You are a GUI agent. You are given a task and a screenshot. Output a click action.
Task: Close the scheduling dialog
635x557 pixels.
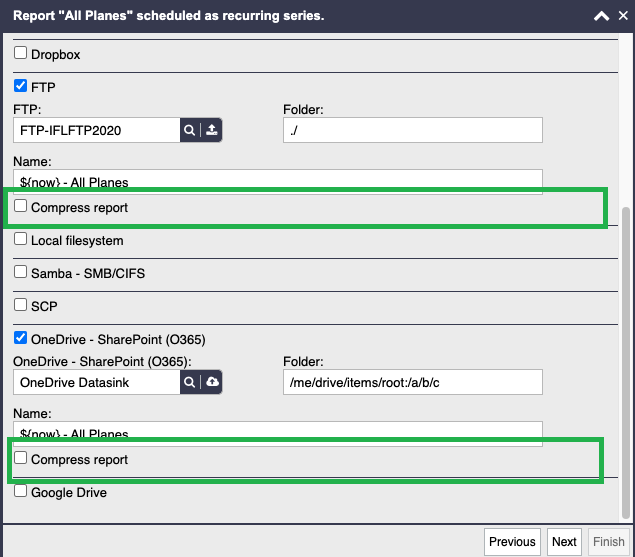pyautogui.click(x=623, y=15)
